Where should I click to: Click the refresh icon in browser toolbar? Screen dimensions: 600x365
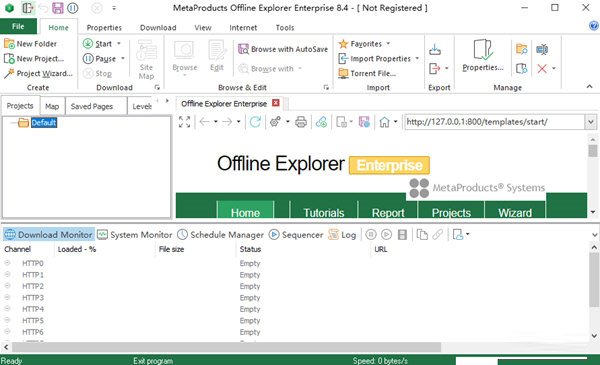coord(255,122)
